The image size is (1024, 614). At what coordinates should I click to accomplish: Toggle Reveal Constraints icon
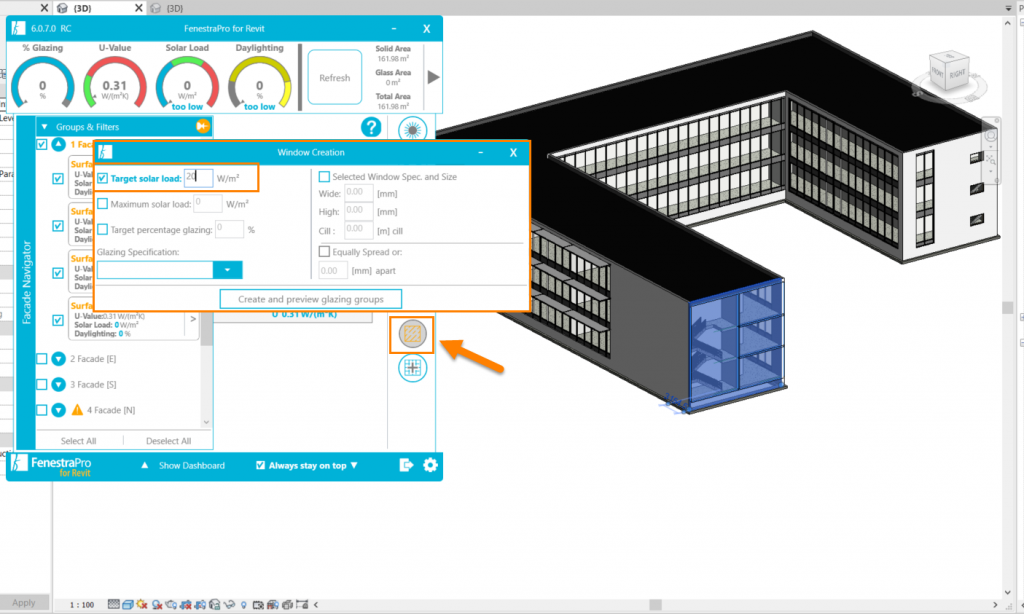click(x=302, y=605)
